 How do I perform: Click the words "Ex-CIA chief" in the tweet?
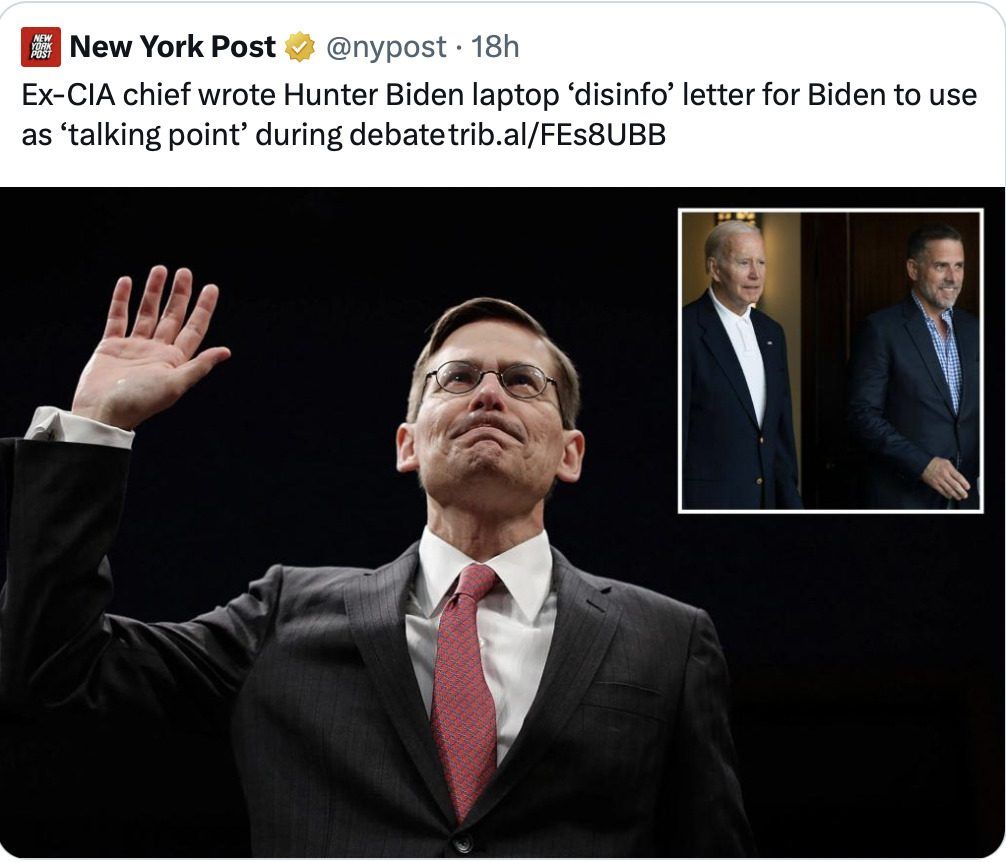pyautogui.click(x=90, y=97)
